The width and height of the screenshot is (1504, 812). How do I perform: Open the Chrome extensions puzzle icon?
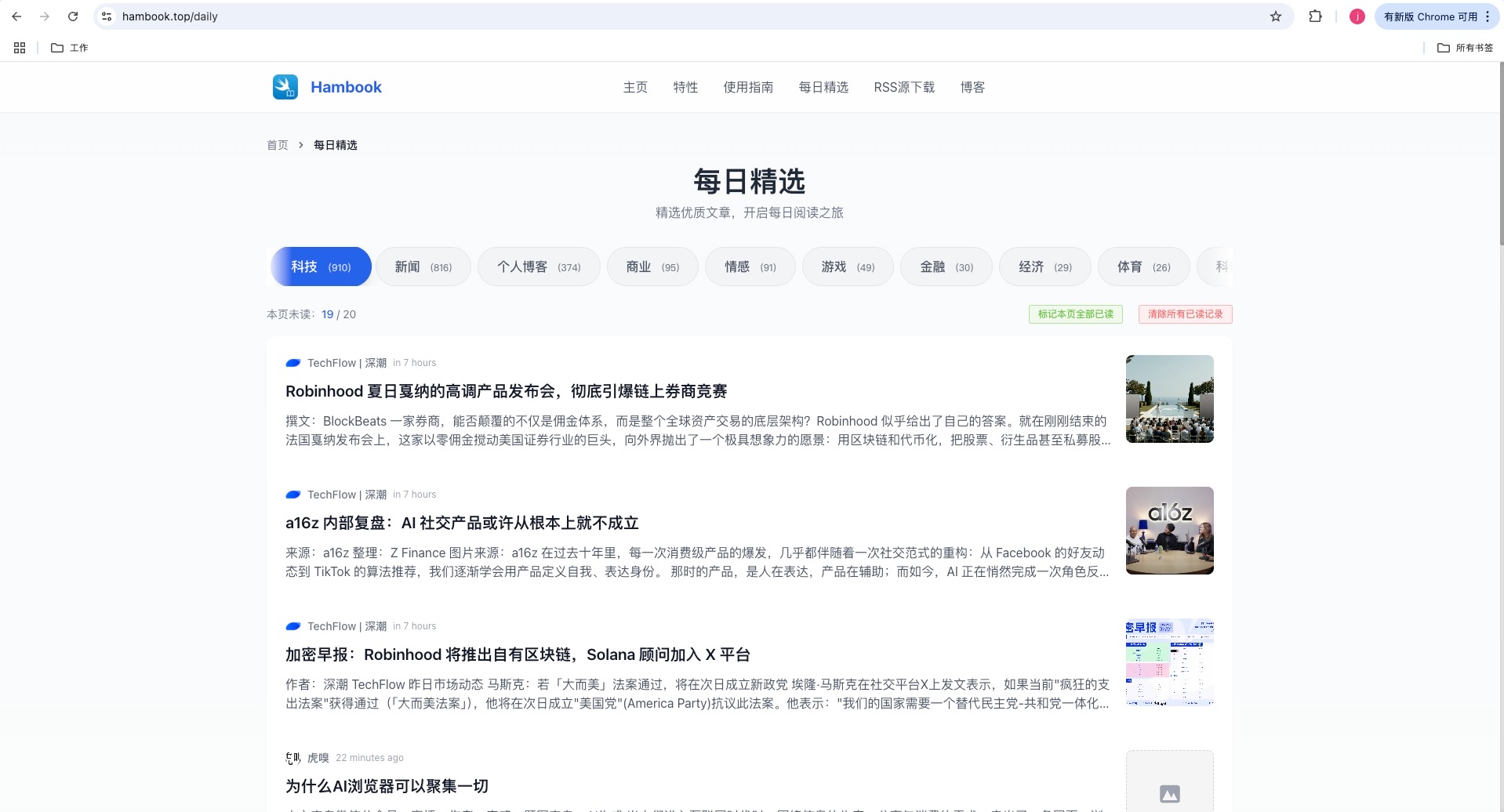1316,16
